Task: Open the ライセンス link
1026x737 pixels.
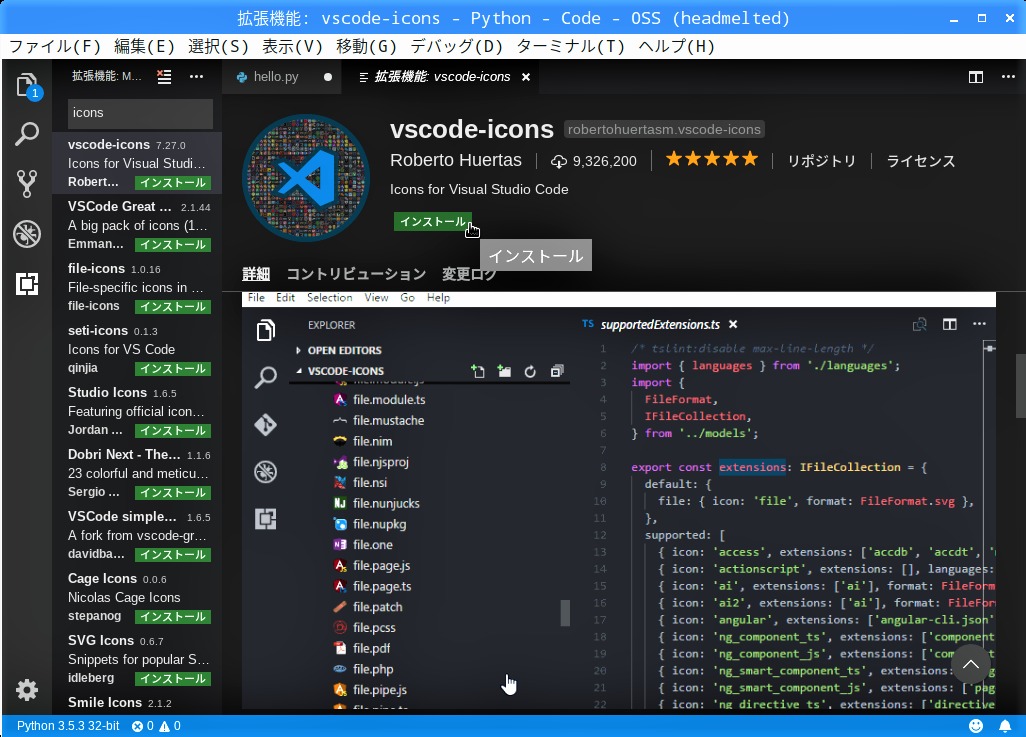Action: (x=920, y=161)
